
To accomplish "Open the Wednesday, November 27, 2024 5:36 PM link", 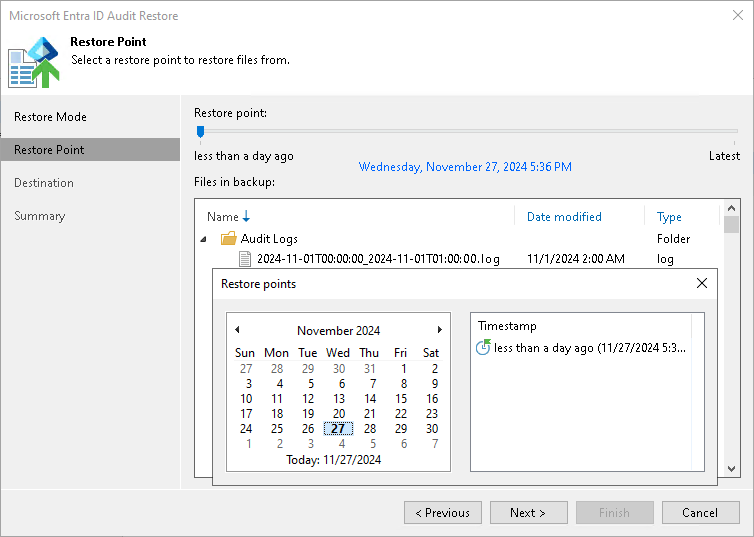I will [465, 167].
